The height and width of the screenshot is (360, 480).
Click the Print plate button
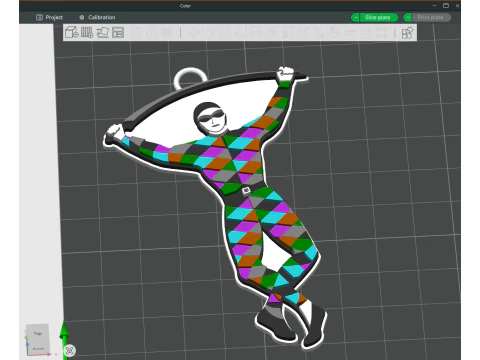pyautogui.click(x=431, y=17)
